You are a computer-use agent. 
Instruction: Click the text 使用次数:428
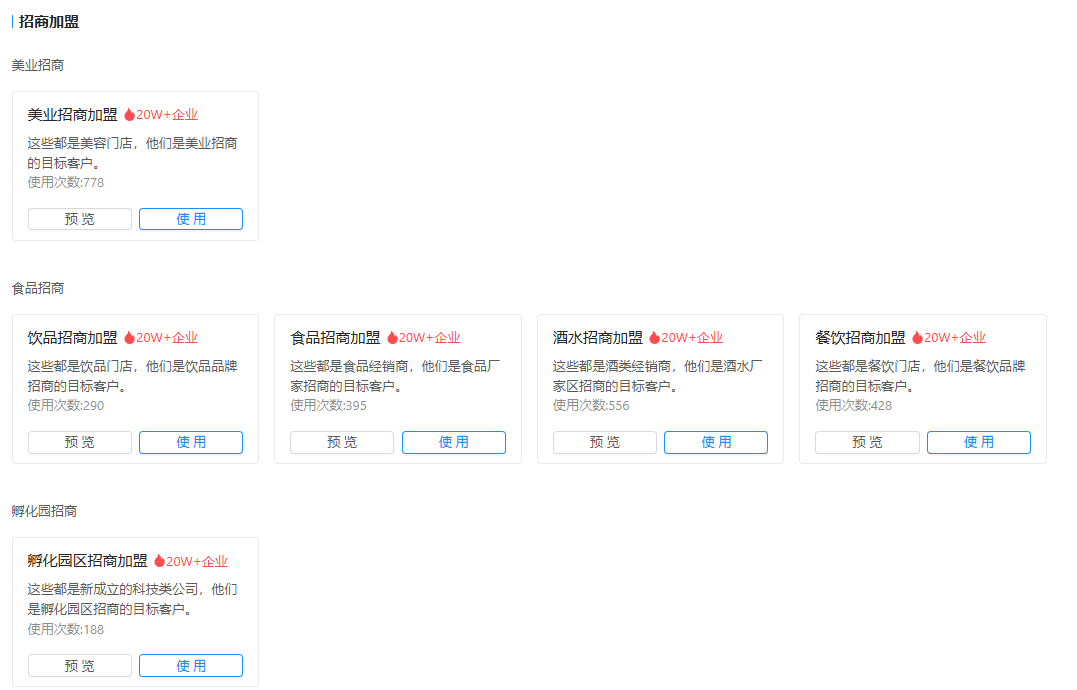pos(854,406)
